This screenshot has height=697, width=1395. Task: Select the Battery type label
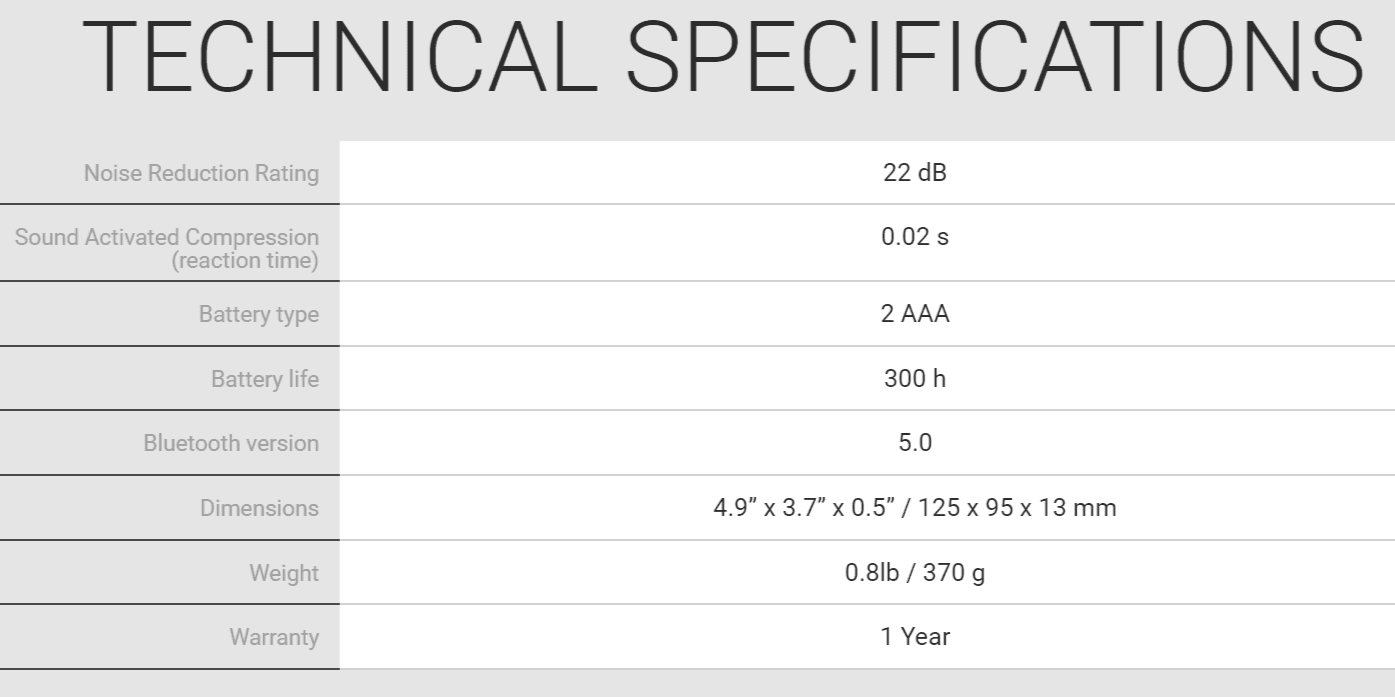pos(259,315)
